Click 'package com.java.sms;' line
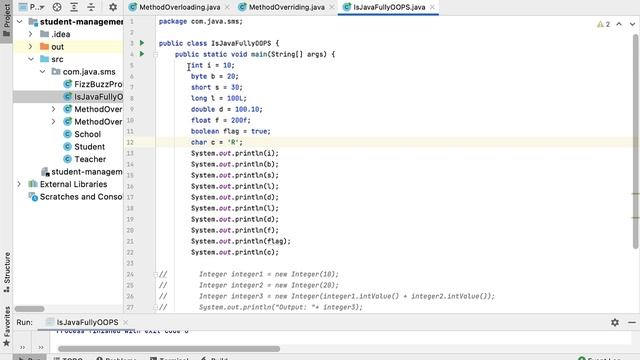This screenshot has height=360, width=640. coord(200,21)
